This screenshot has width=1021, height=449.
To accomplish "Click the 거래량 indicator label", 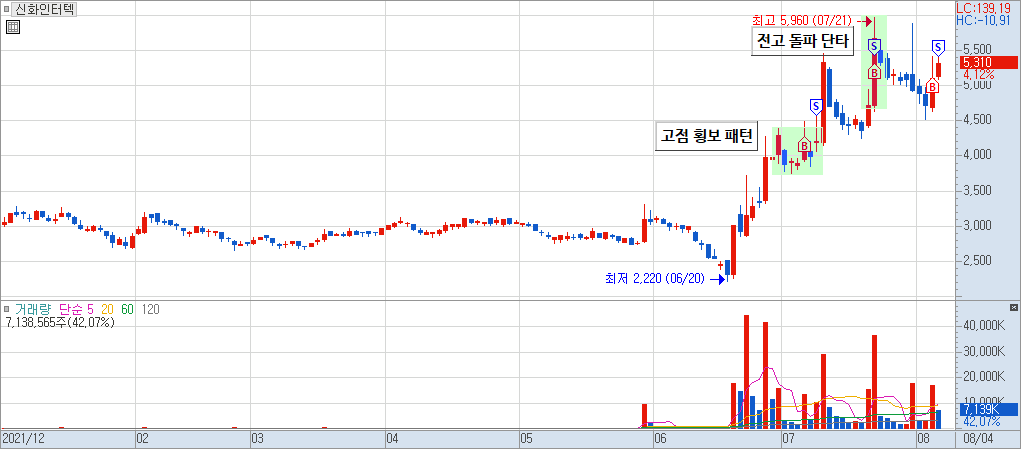I will coord(33,309).
